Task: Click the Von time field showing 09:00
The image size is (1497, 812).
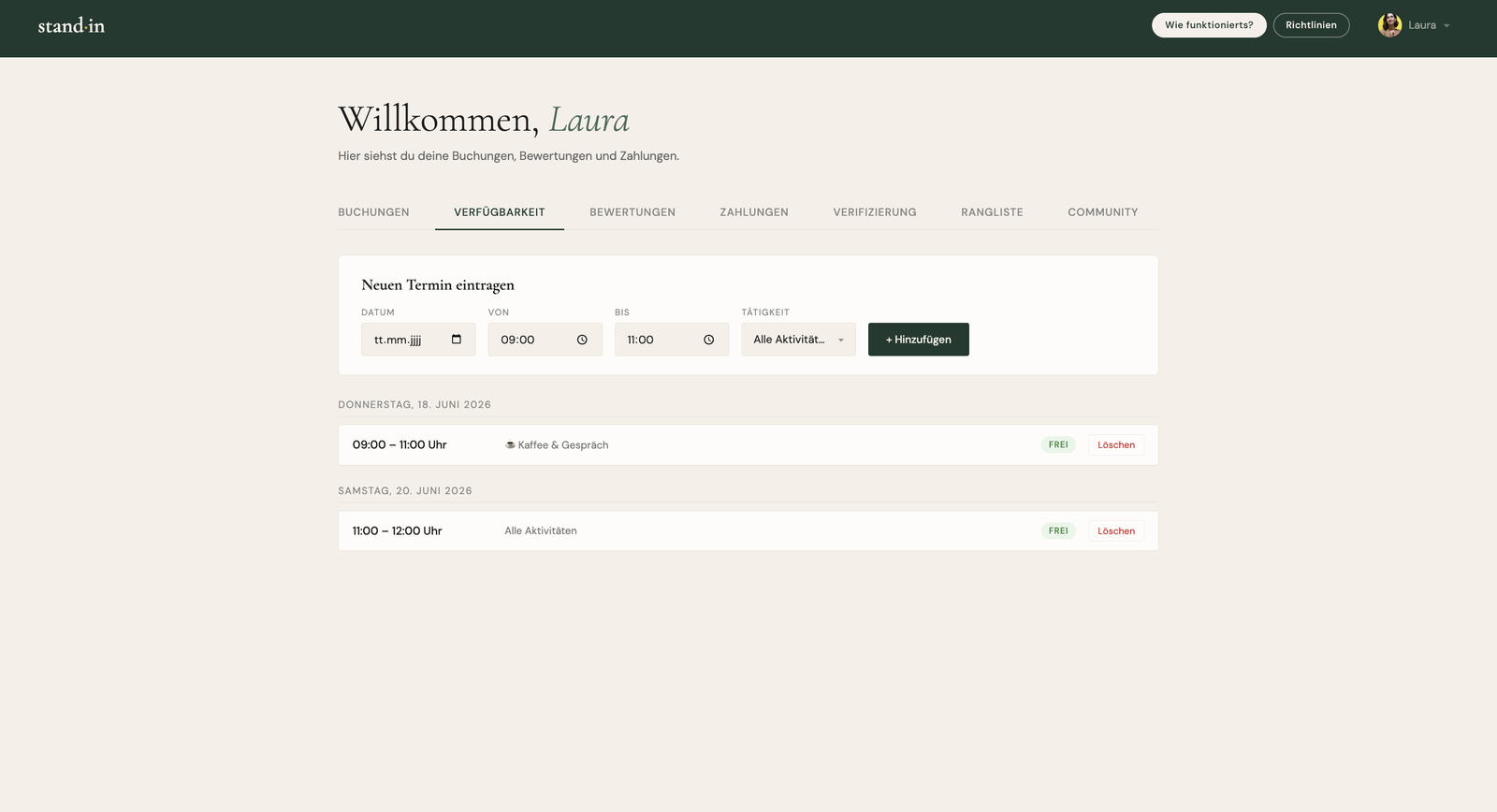Action: [x=545, y=340]
